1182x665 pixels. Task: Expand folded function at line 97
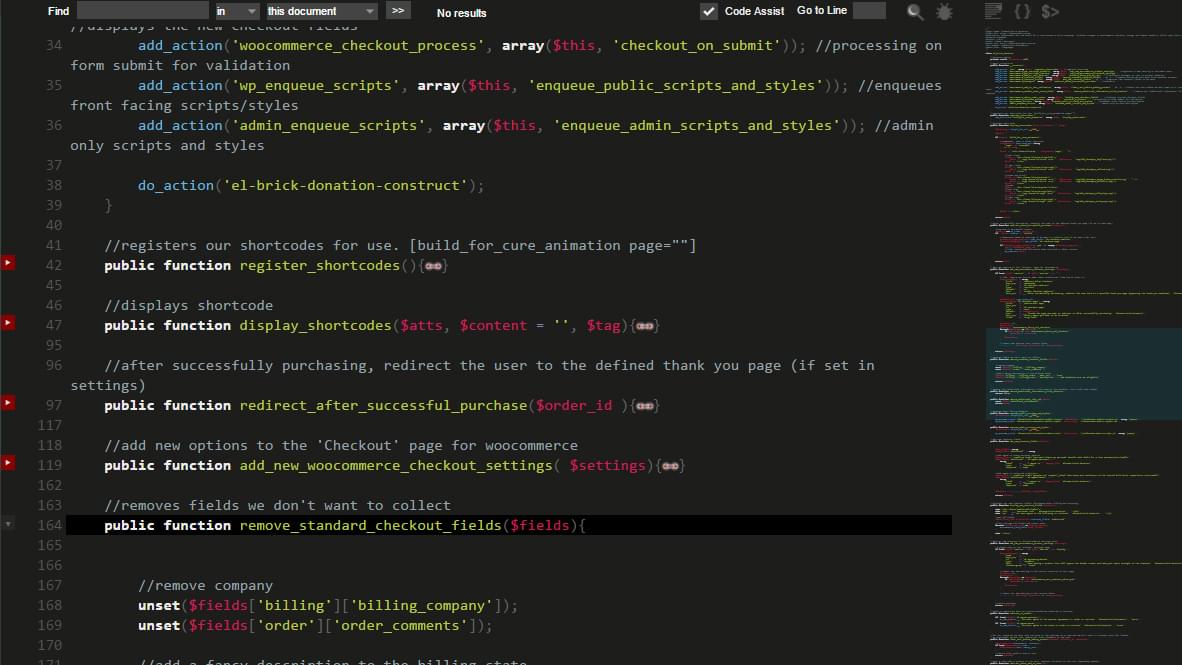[8, 403]
